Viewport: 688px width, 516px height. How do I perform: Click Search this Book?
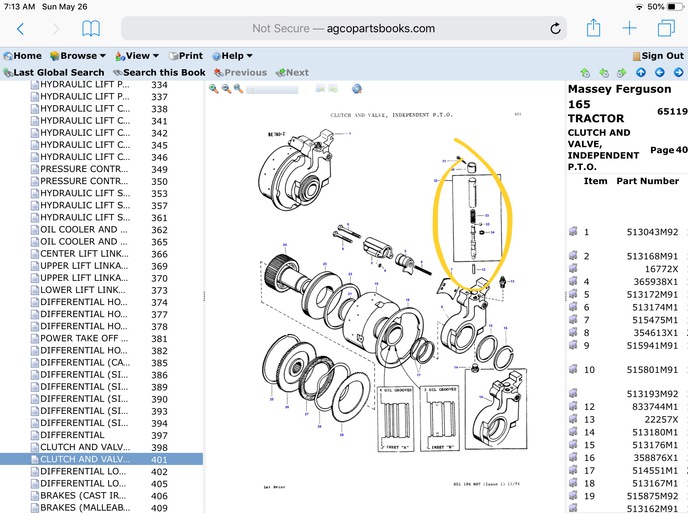coord(159,72)
